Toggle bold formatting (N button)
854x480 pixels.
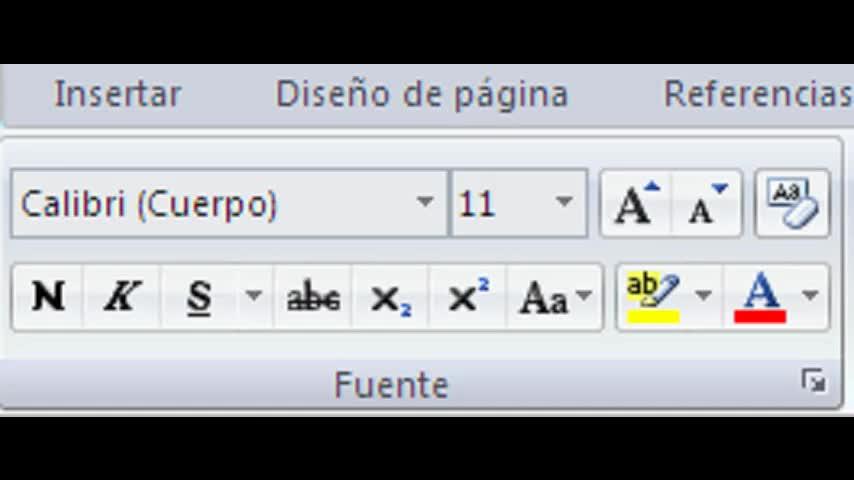(x=48, y=297)
